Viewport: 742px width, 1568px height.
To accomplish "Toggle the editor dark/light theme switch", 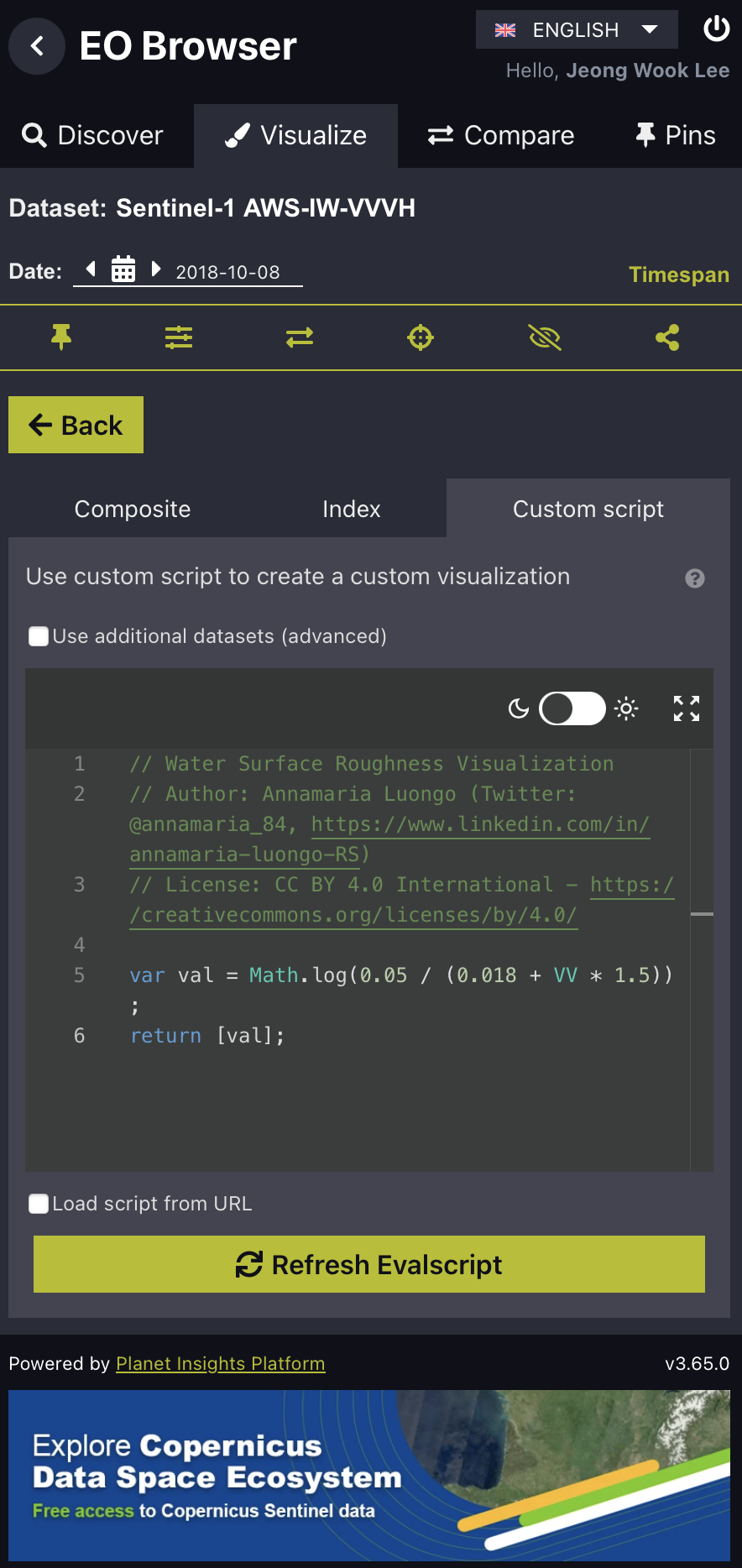I will click(x=572, y=708).
